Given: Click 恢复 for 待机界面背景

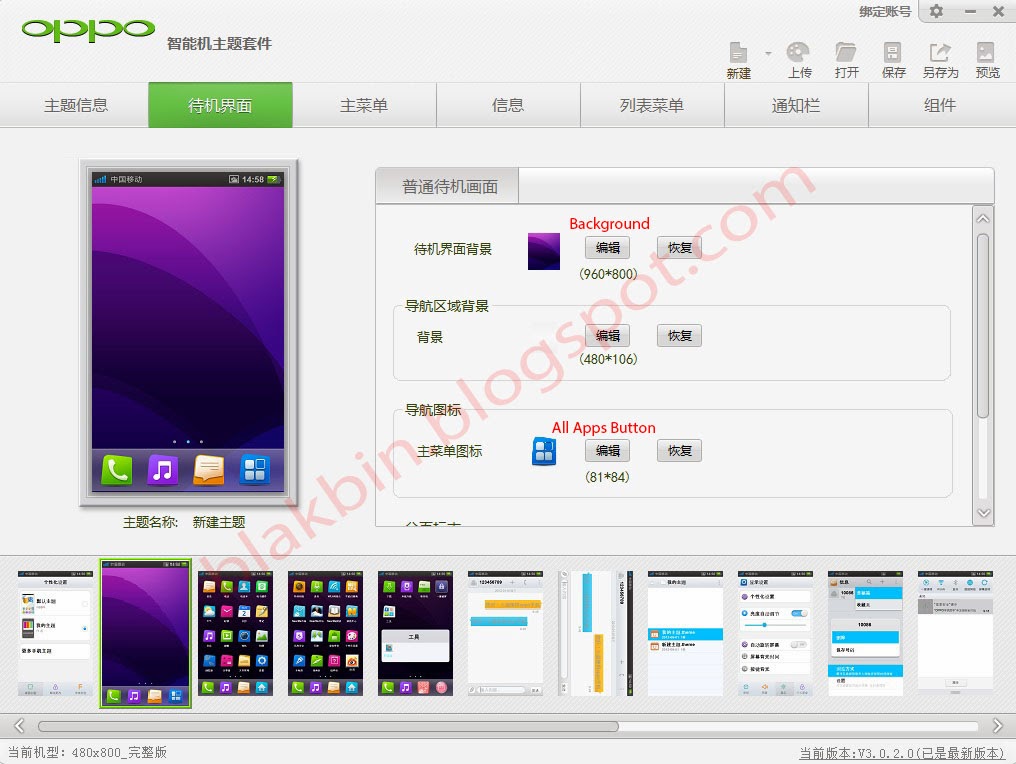Looking at the screenshot, I should click(679, 248).
